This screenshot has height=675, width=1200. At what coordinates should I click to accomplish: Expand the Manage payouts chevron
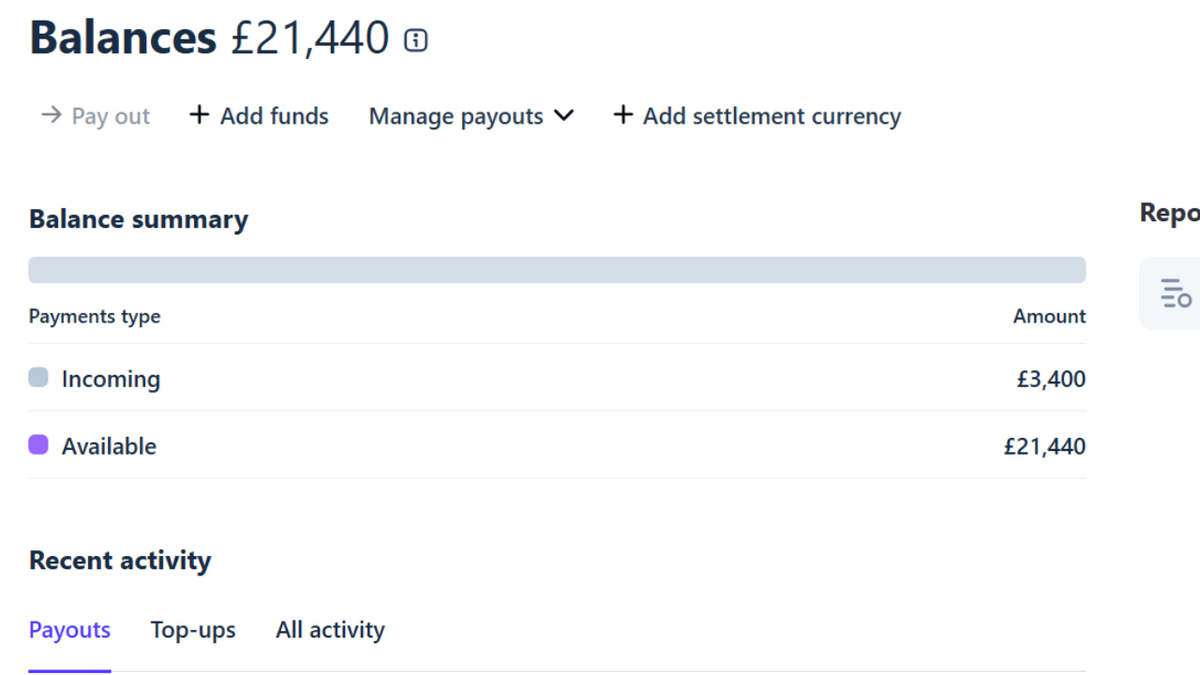click(564, 116)
